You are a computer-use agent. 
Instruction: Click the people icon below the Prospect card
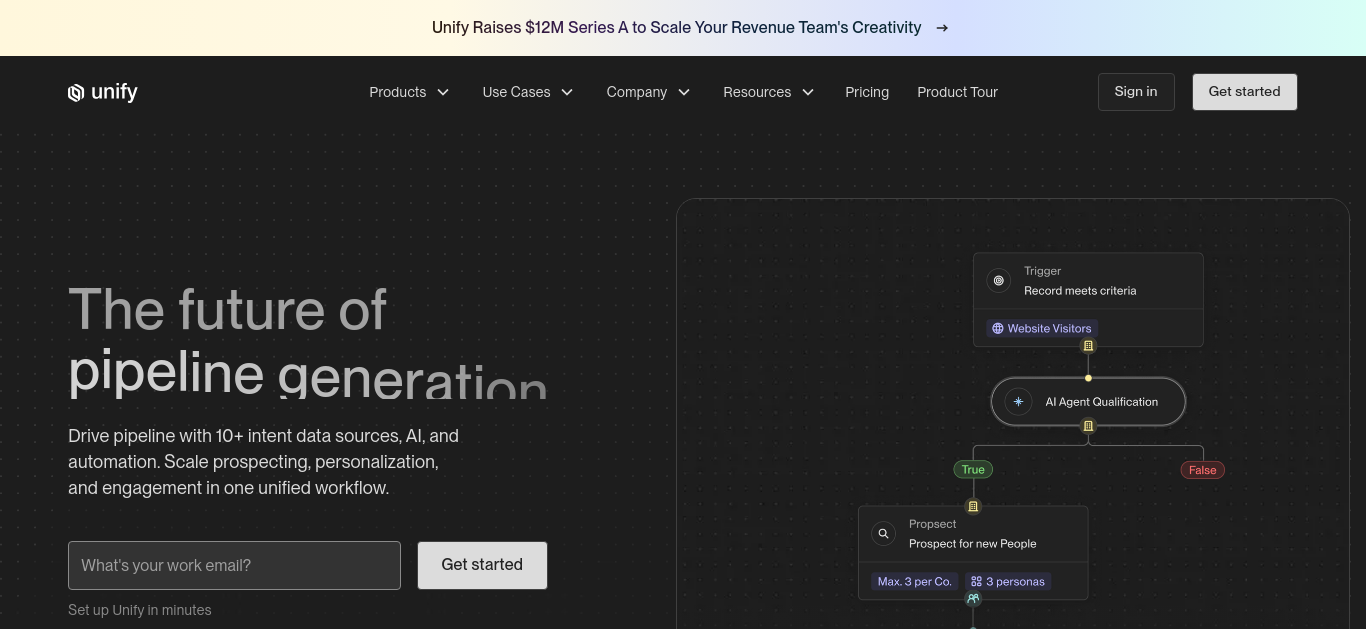(973, 599)
